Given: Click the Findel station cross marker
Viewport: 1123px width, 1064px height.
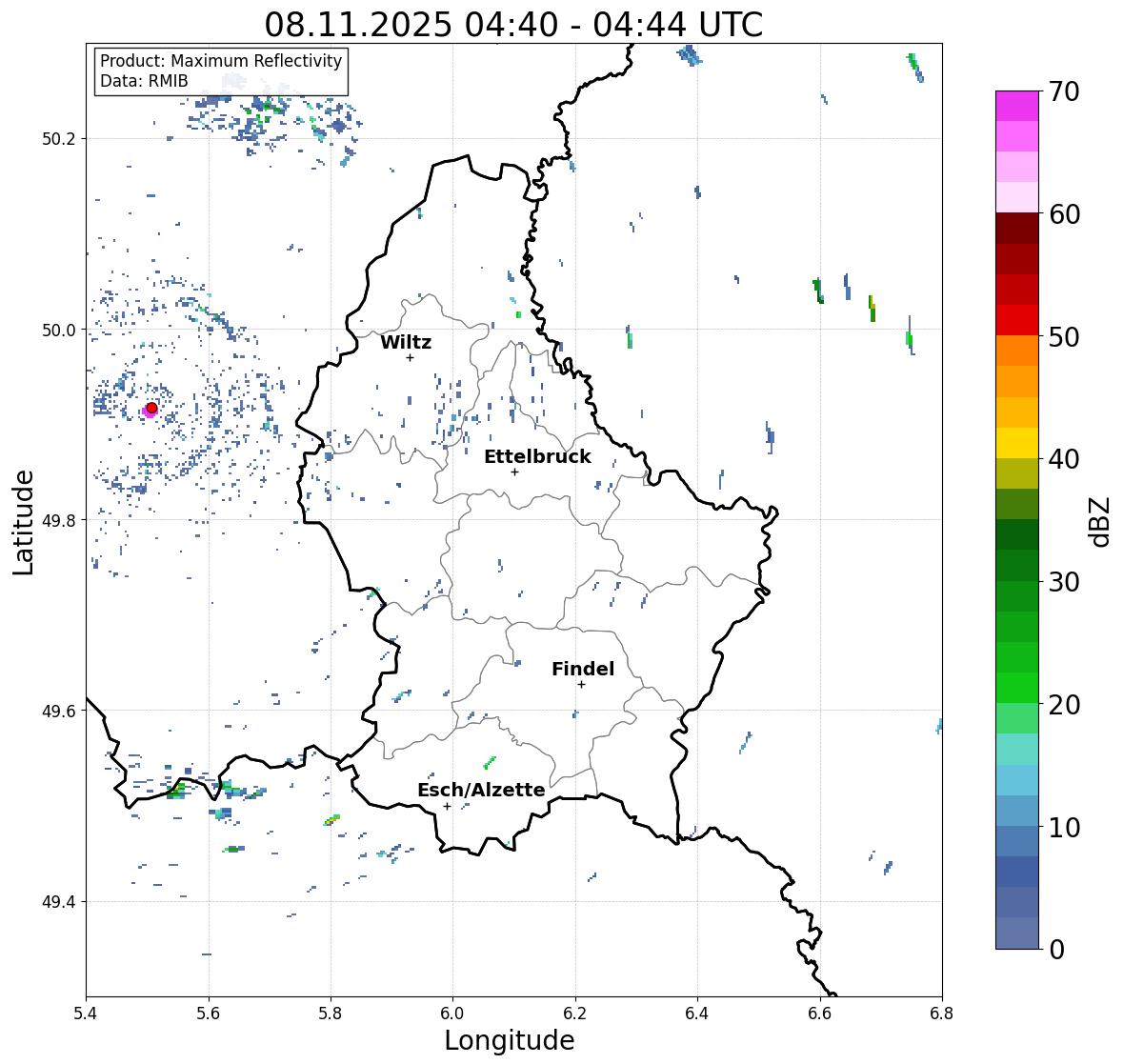Looking at the screenshot, I should [581, 685].
